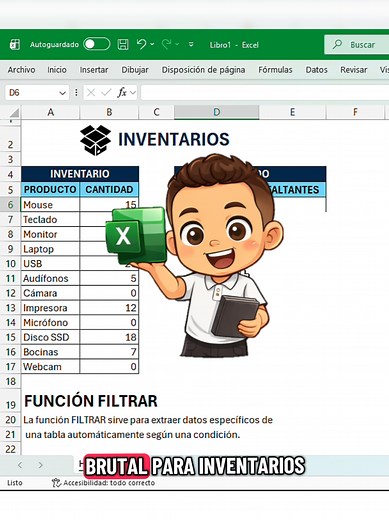Select the USB product cell
Image resolution: width=389 pixels, height=520 pixels.
point(50,263)
